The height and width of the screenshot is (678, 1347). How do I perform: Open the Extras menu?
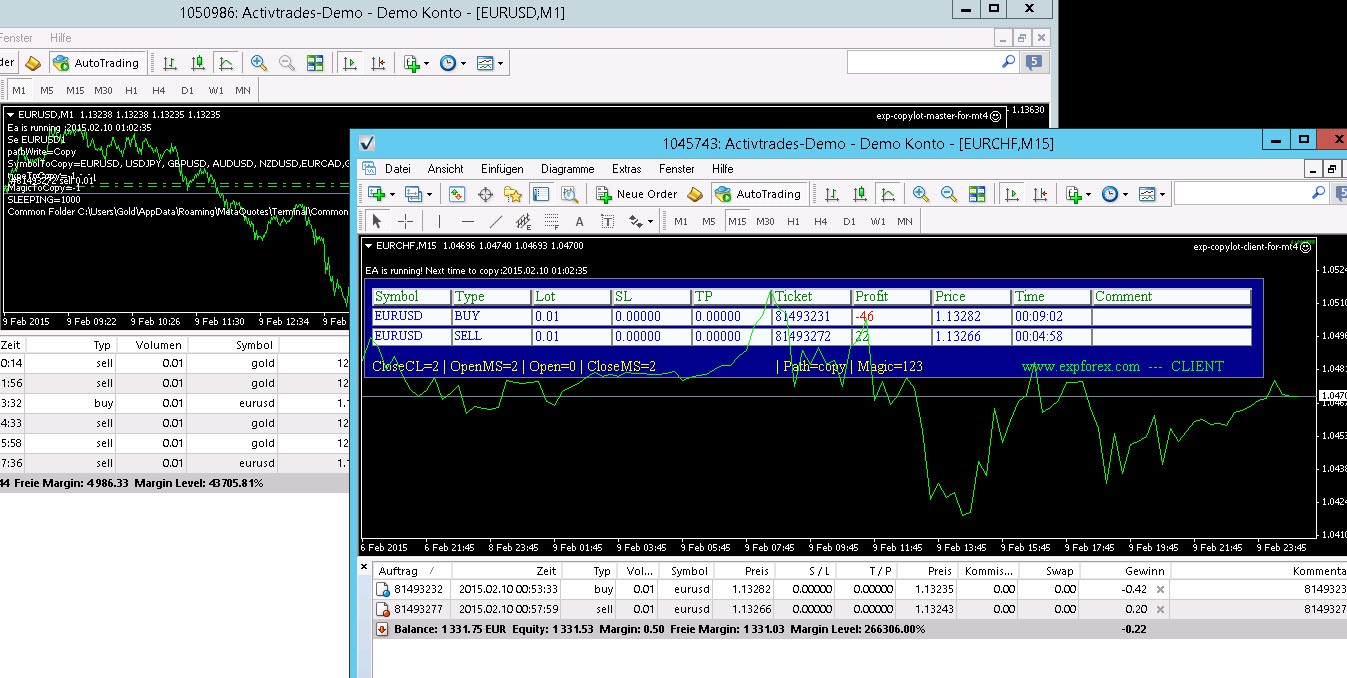(x=626, y=169)
